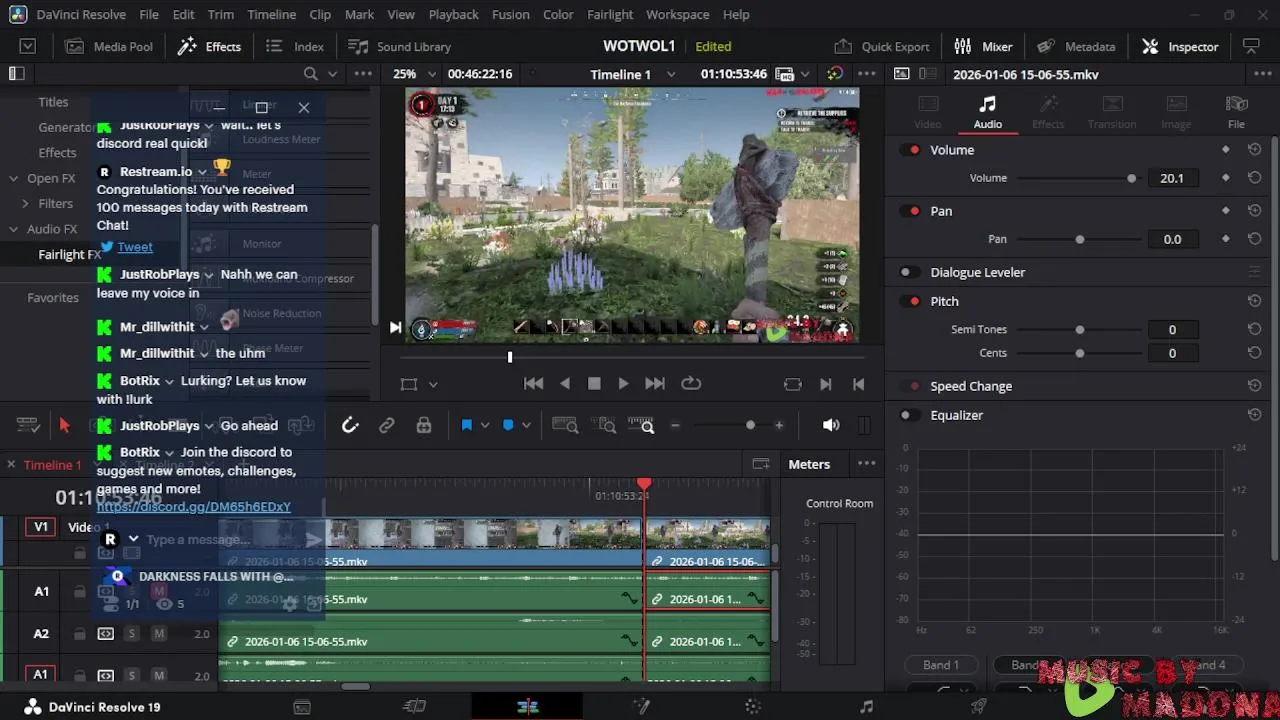The width and height of the screenshot is (1280, 720).
Task: Select the Timeline 1 tab
Action: click(x=52, y=465)
